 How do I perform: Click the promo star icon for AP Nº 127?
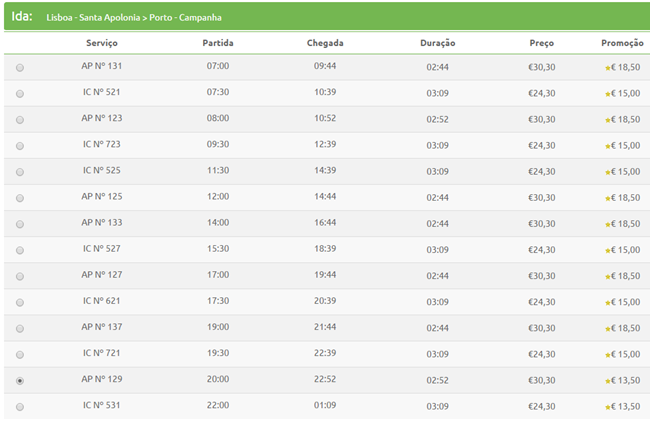(x=608, y=277)
